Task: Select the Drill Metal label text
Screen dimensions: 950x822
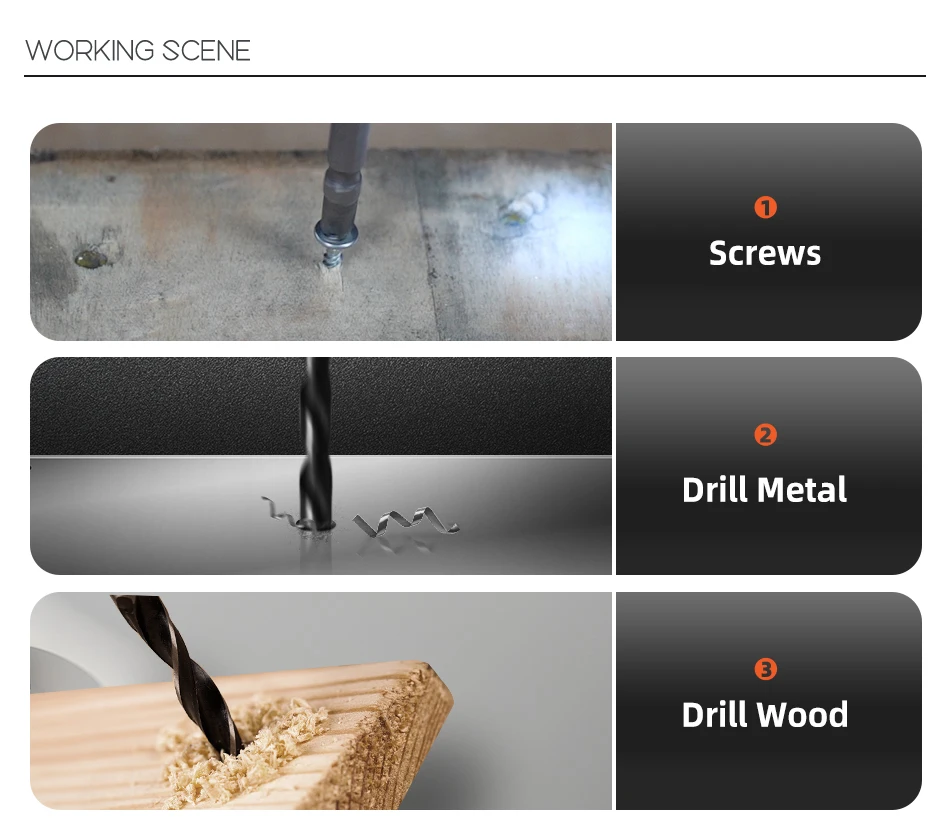Action: (765, 489)
